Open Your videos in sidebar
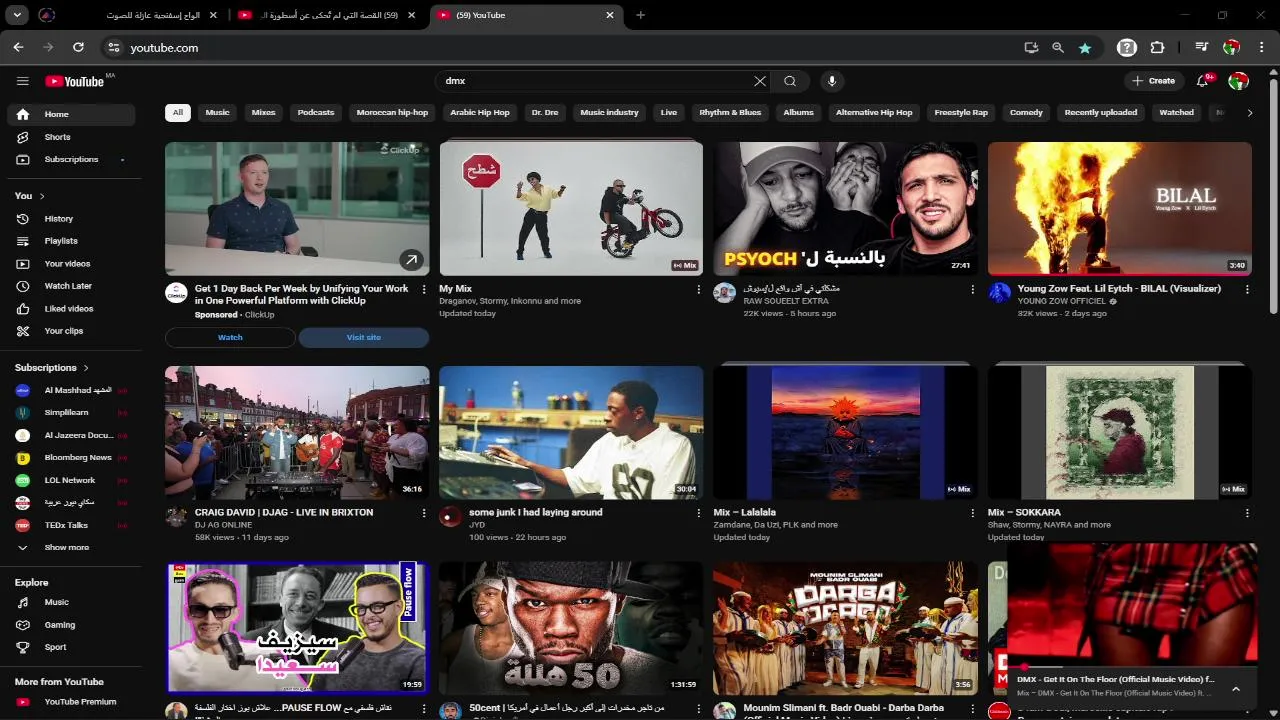This screenshot has width=1280, height=720. click(x=70, y=264)
